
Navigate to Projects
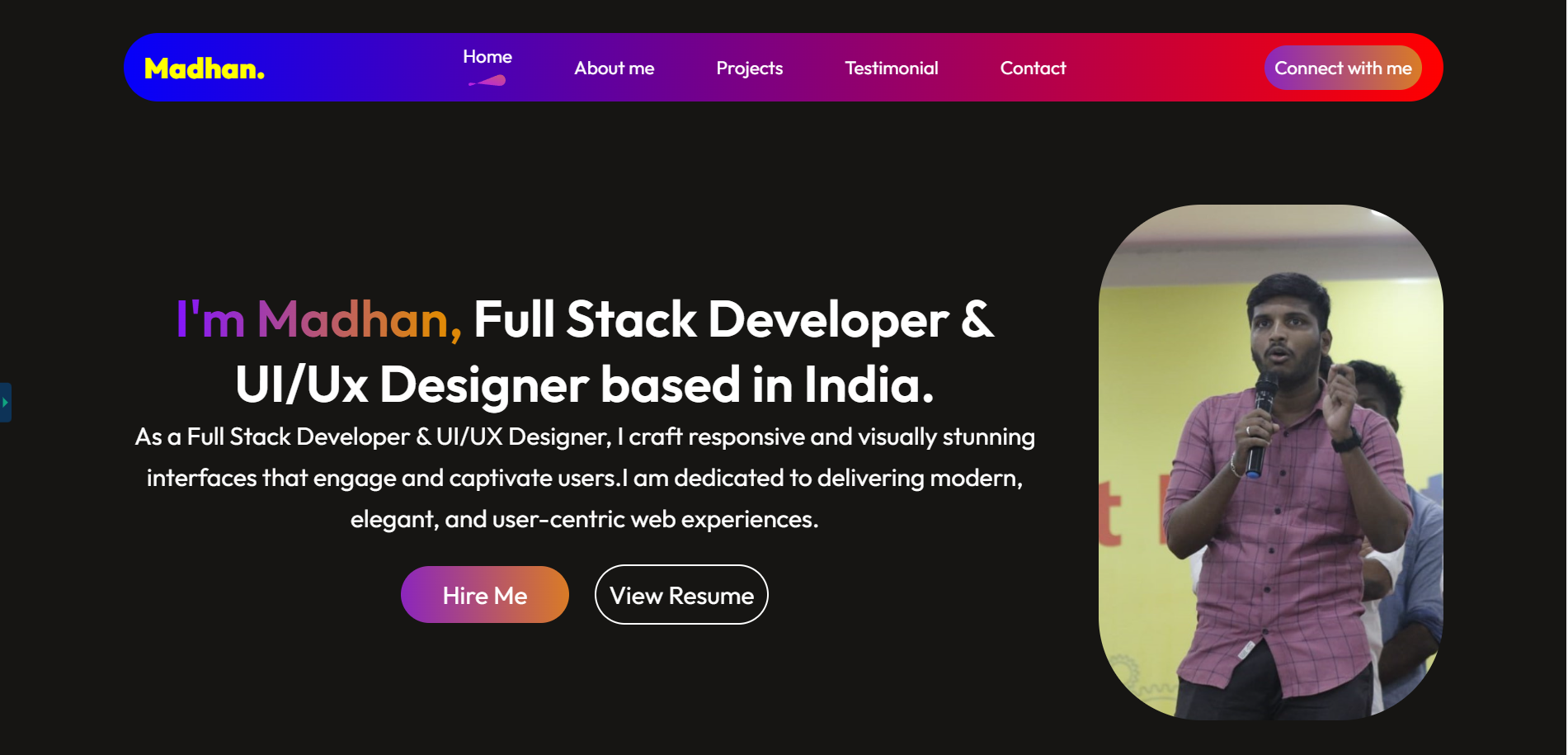tap(749, 68)
